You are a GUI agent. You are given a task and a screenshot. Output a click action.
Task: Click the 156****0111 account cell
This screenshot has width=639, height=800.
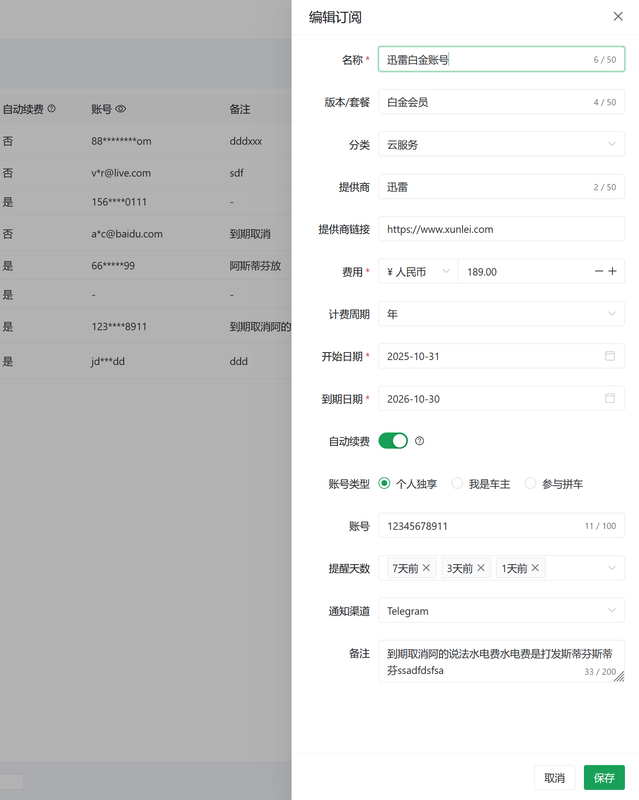pos(119,202)
